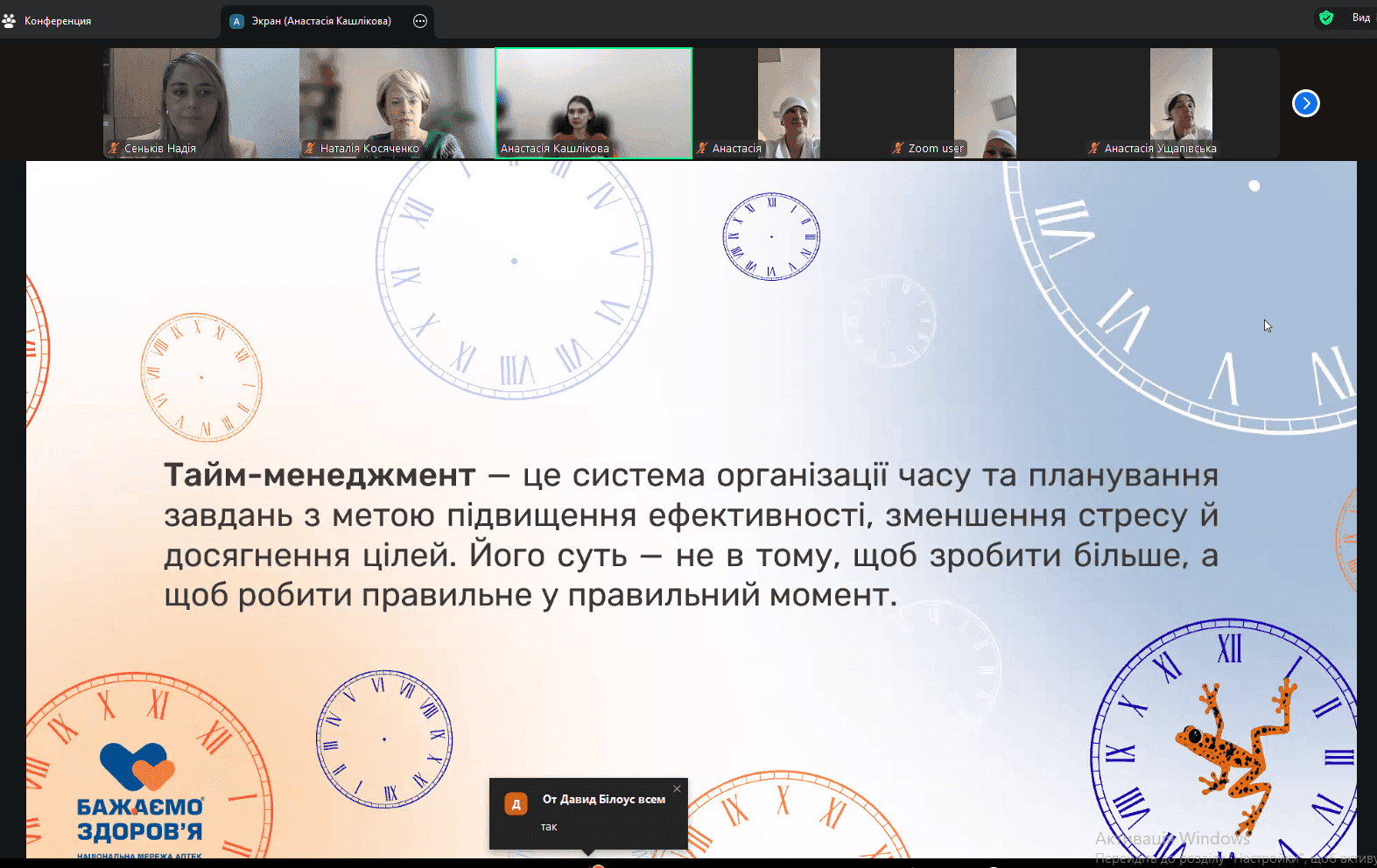This screenshot has width=1377, height=868.
Task: Select Сеньків Надія video thumbnail
Action: [x=201, y=103]
